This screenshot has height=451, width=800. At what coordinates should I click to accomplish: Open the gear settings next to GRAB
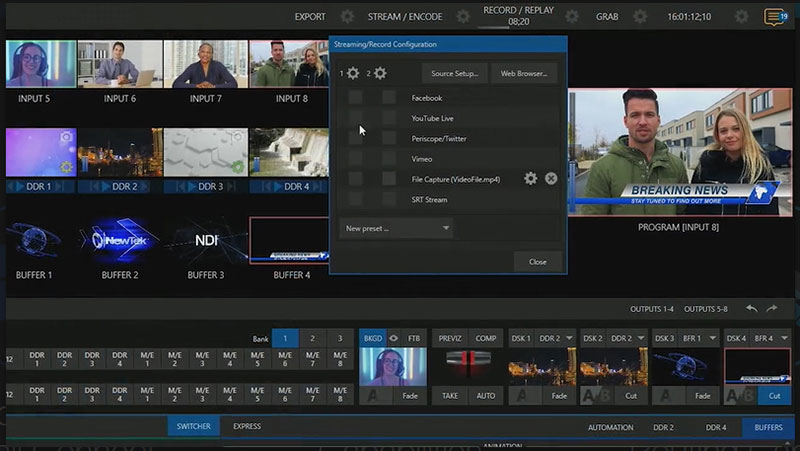pos(641,17)
